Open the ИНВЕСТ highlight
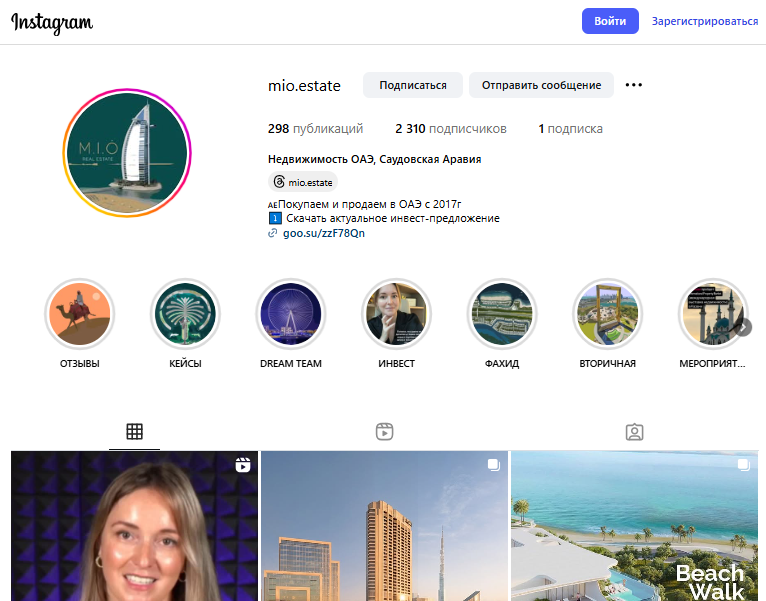Screen dimensions: 766x601 (396, 314)
